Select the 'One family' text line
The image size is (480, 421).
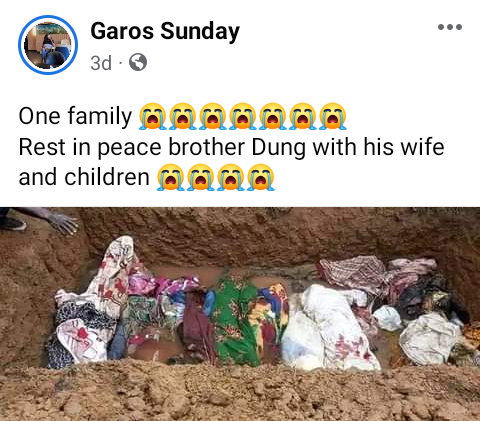tap(75, 116)
